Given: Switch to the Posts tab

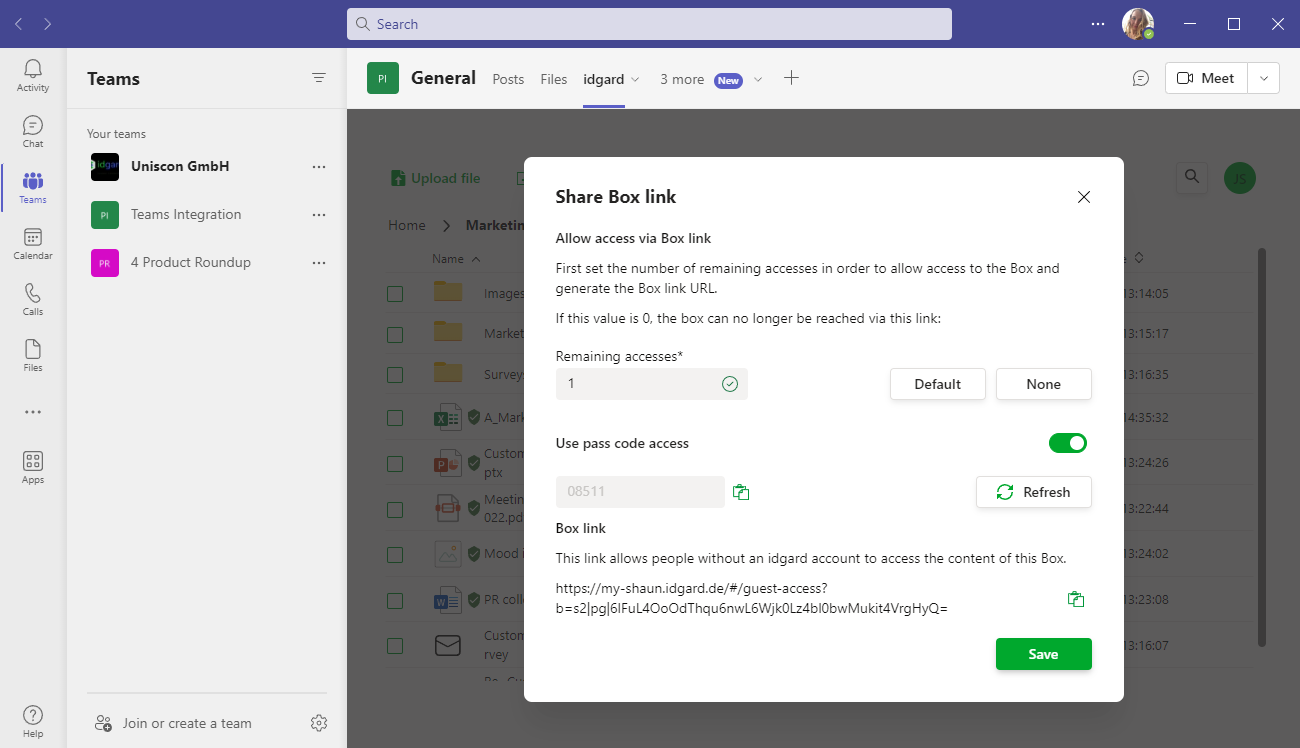Looking at the screenshot, I should click(508, 79).
